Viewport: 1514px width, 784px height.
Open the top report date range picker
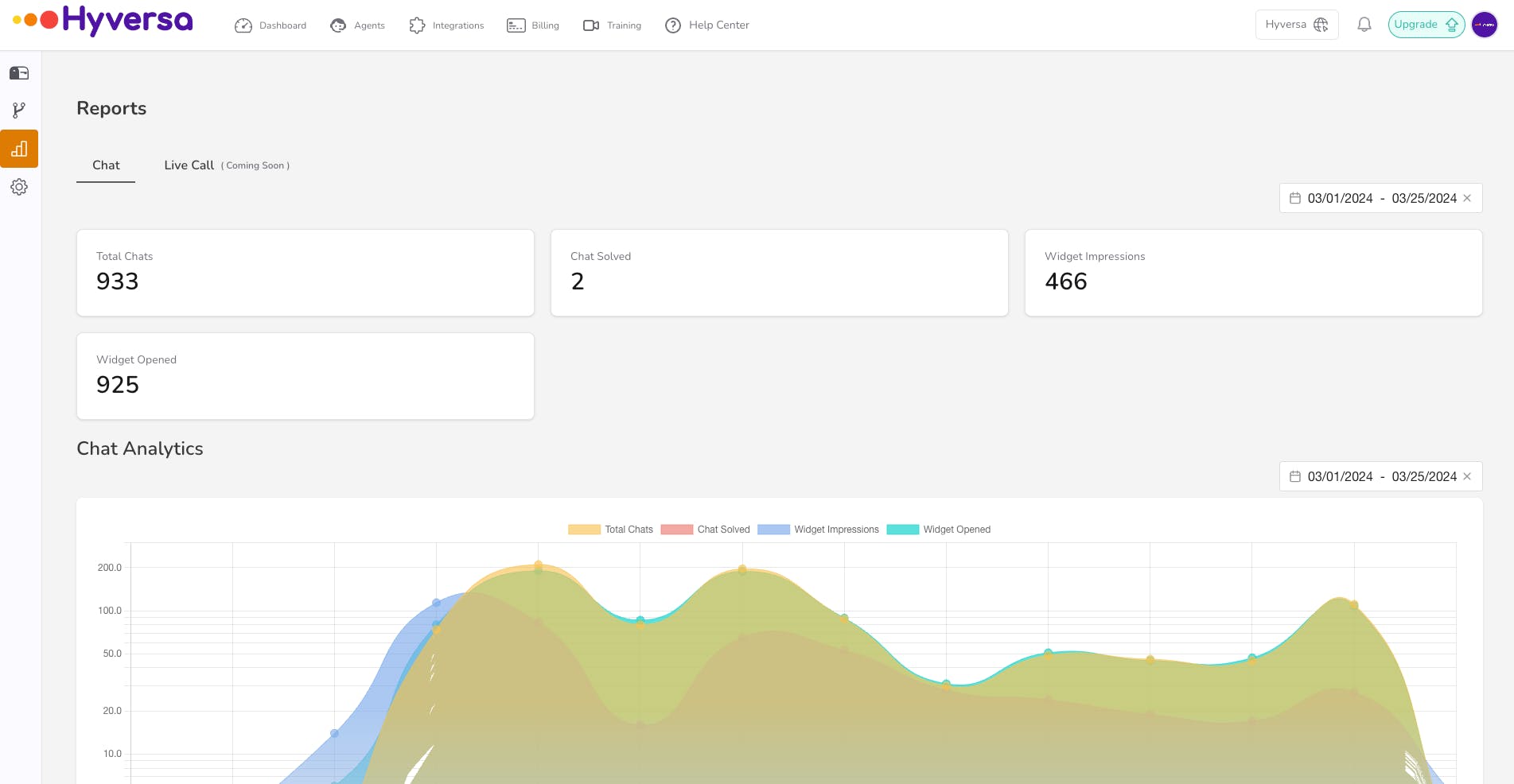tap(1381, 198)
